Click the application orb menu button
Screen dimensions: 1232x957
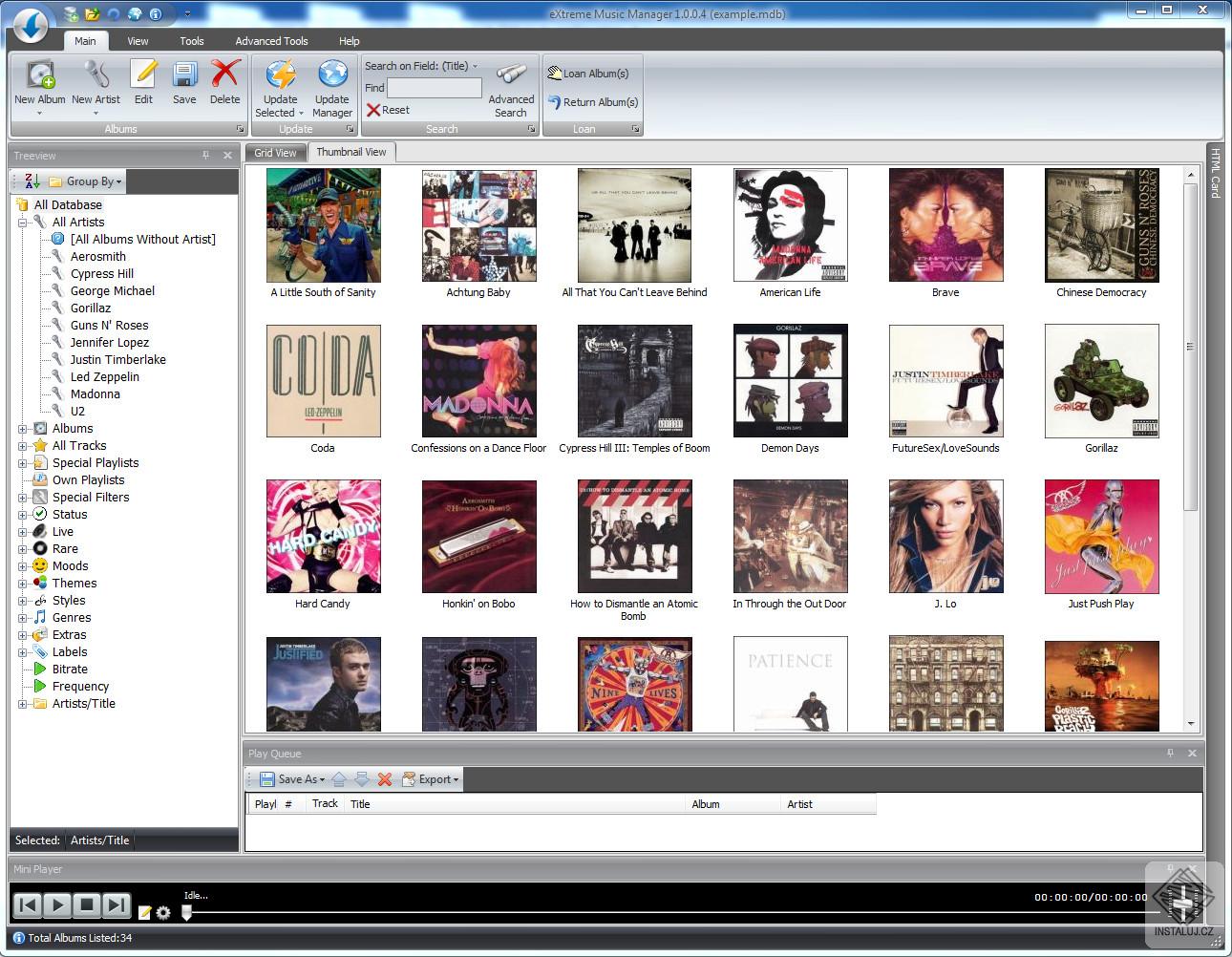click(31, 25)
